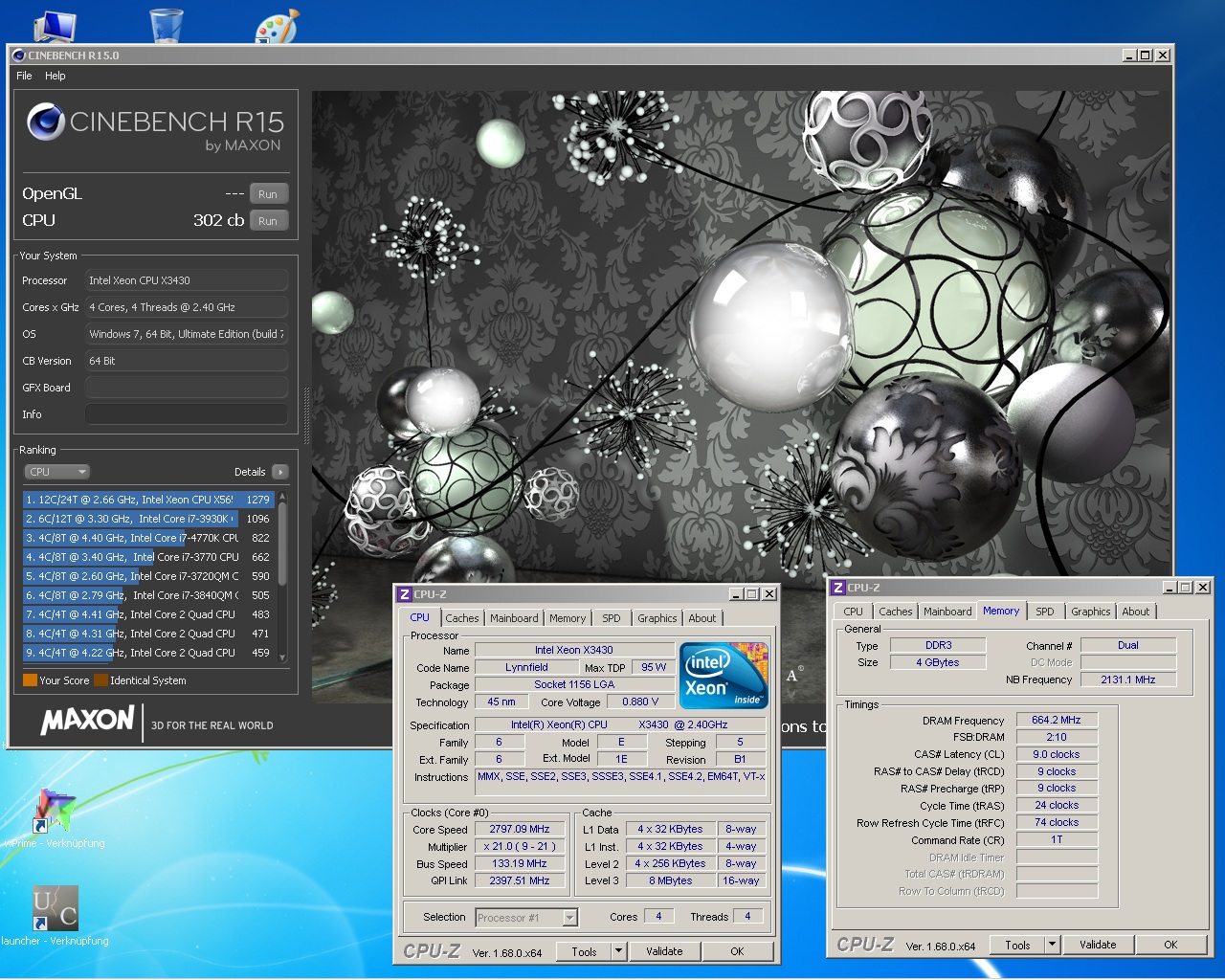Click the Info input field in Cinebench
Screen dimensions: 1225x980
pyautogui.click(x=187, y=414)
